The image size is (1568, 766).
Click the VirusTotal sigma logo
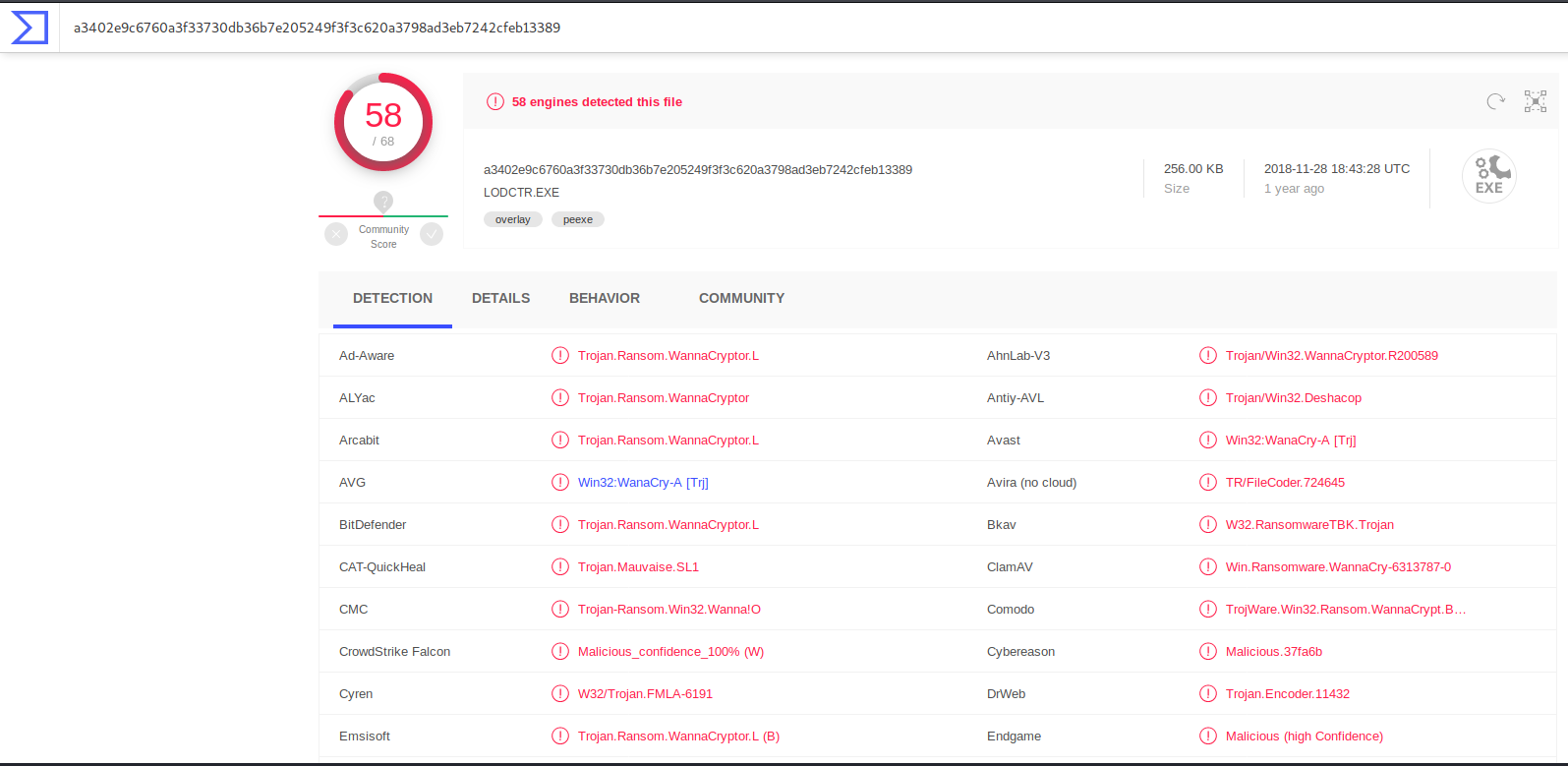click(x=29, y=28)
